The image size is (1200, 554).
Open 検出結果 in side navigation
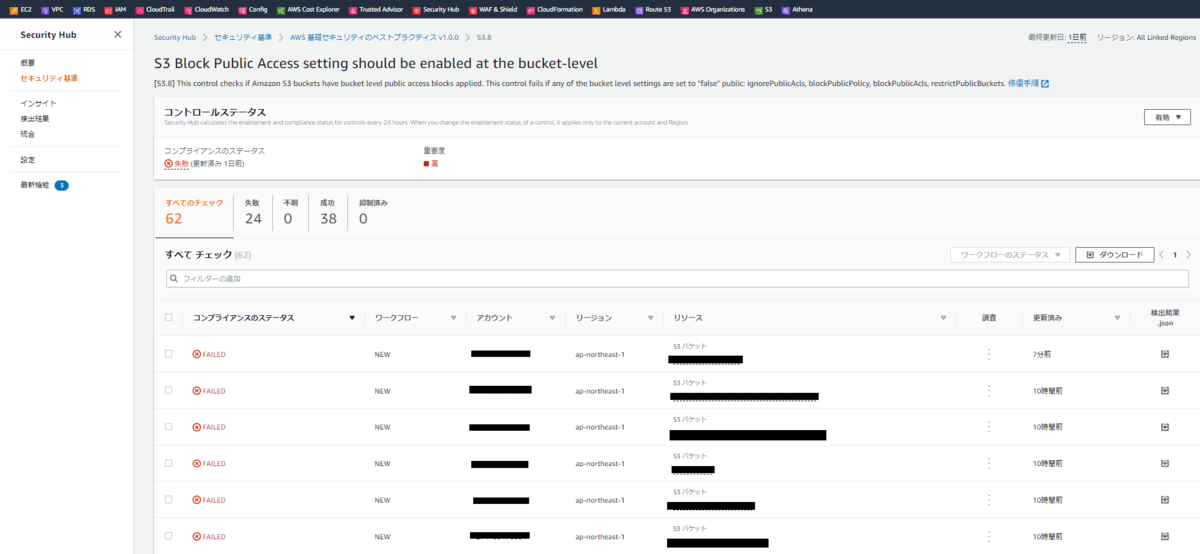34,118
